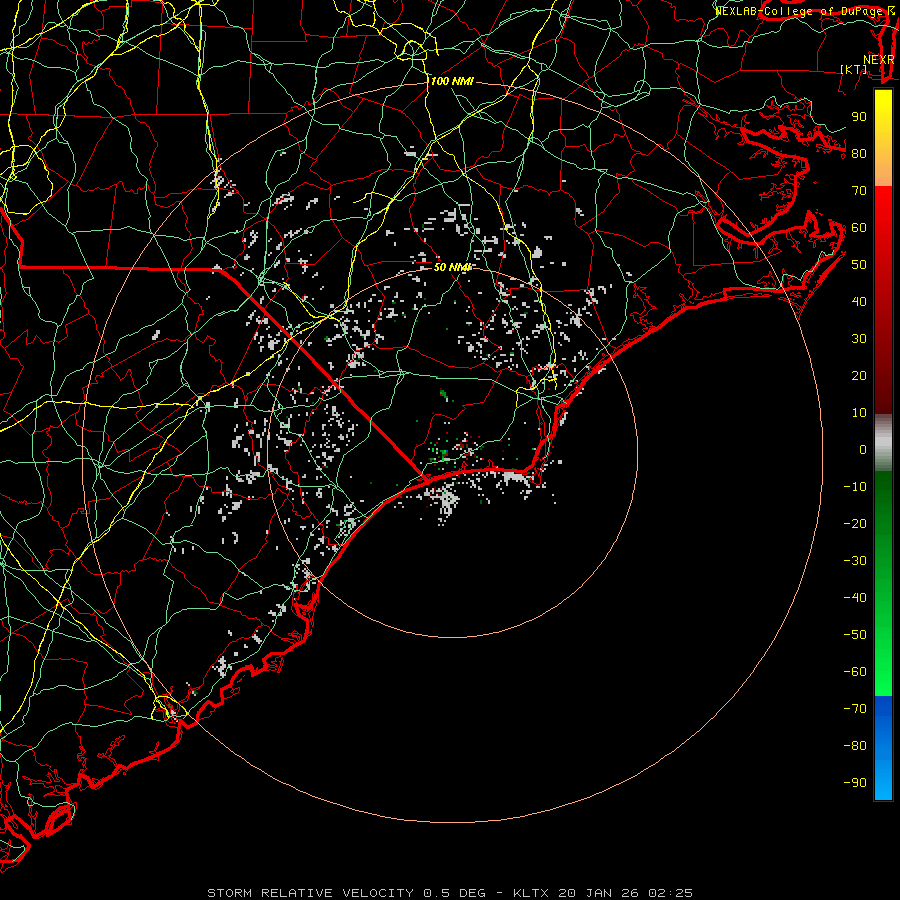Click the [KT] units label
900x900 pixels.
[854, 69]
